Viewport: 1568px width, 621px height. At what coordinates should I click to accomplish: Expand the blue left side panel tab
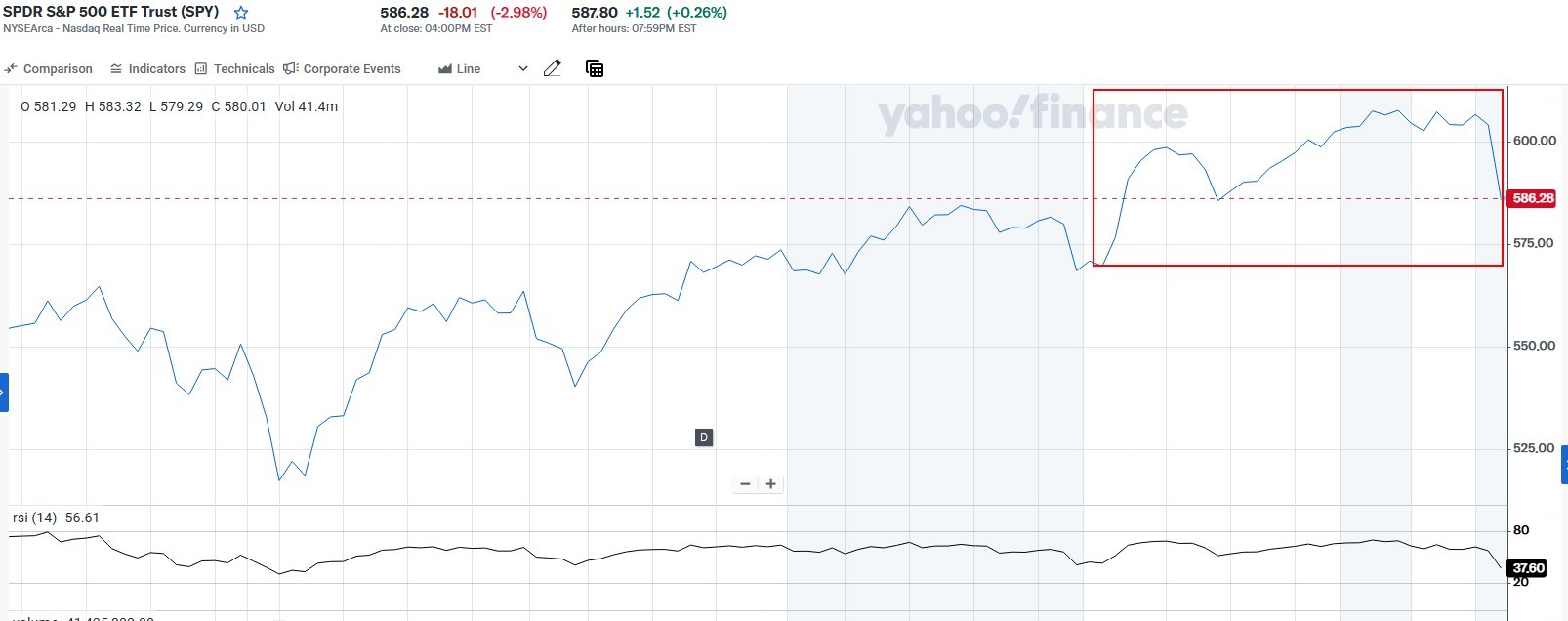[4, 393]
